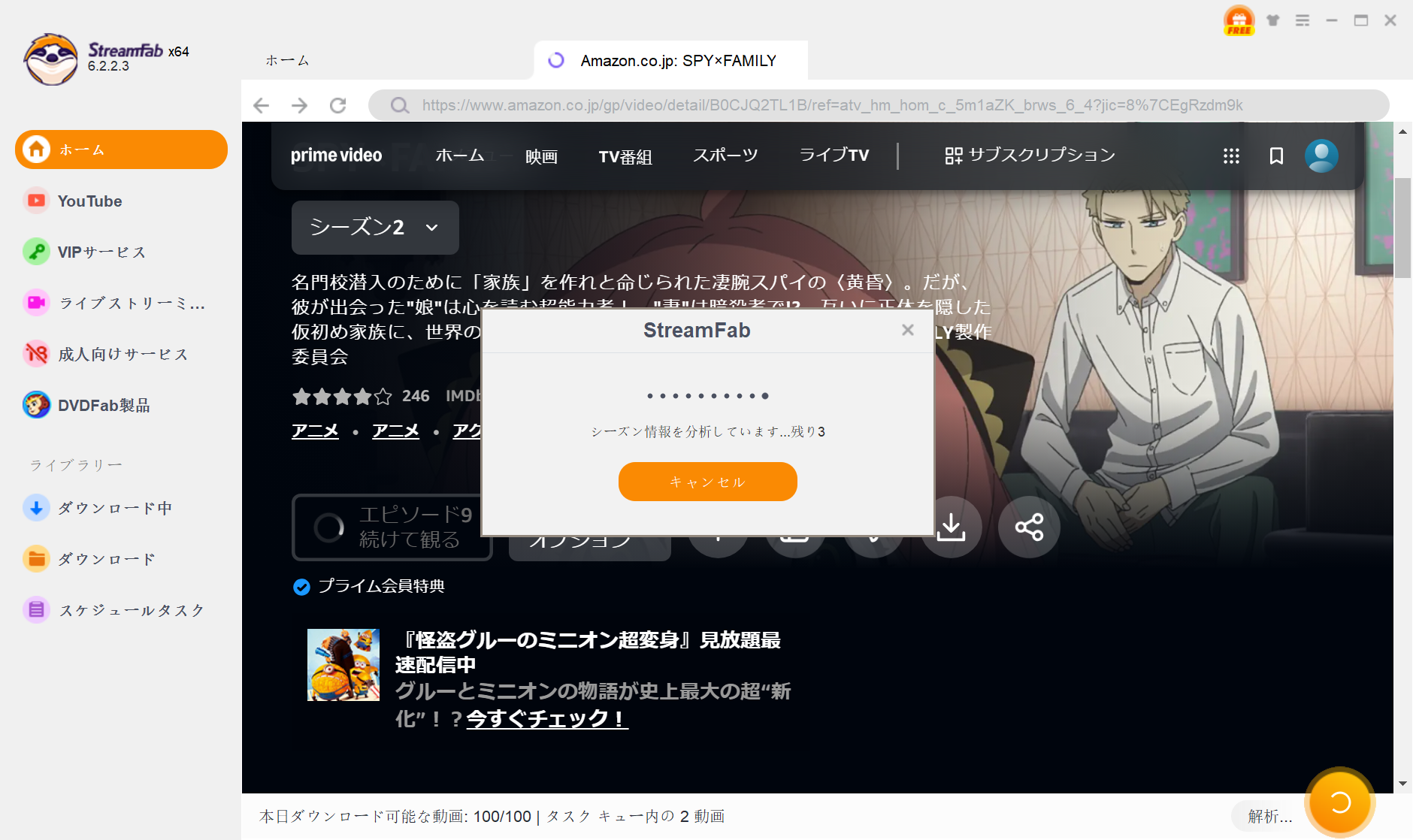This screenshot has width=1413, height=840.
Task: Click the scrollbar up arrow
Action: click(x=1402, y=131)
